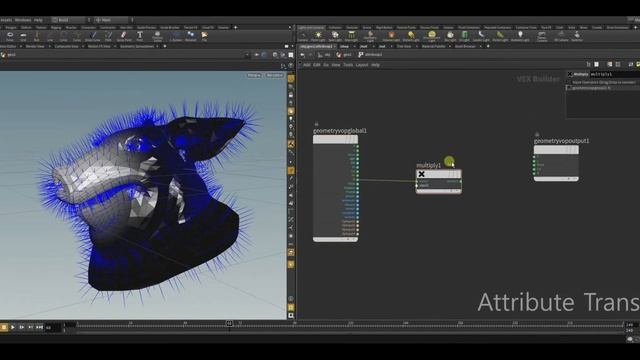Jump to obj in network path
The image size is (640, 360).
point(324,55)
